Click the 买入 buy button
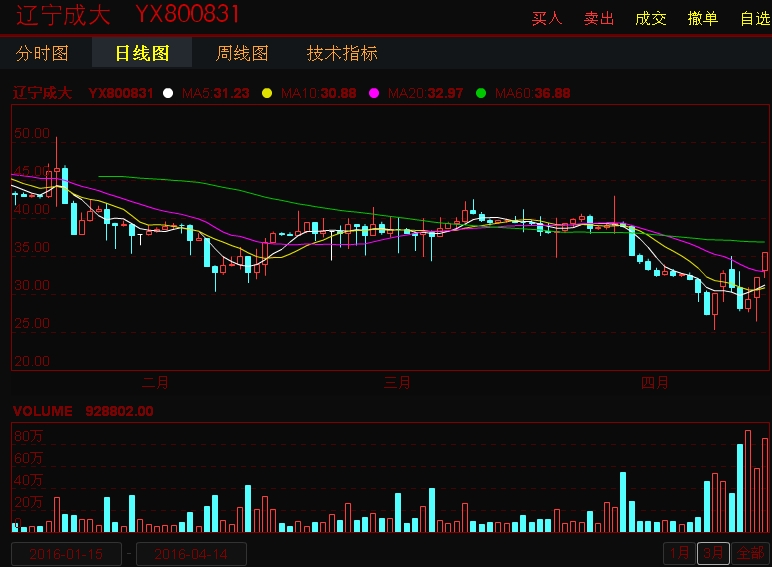 547,18
